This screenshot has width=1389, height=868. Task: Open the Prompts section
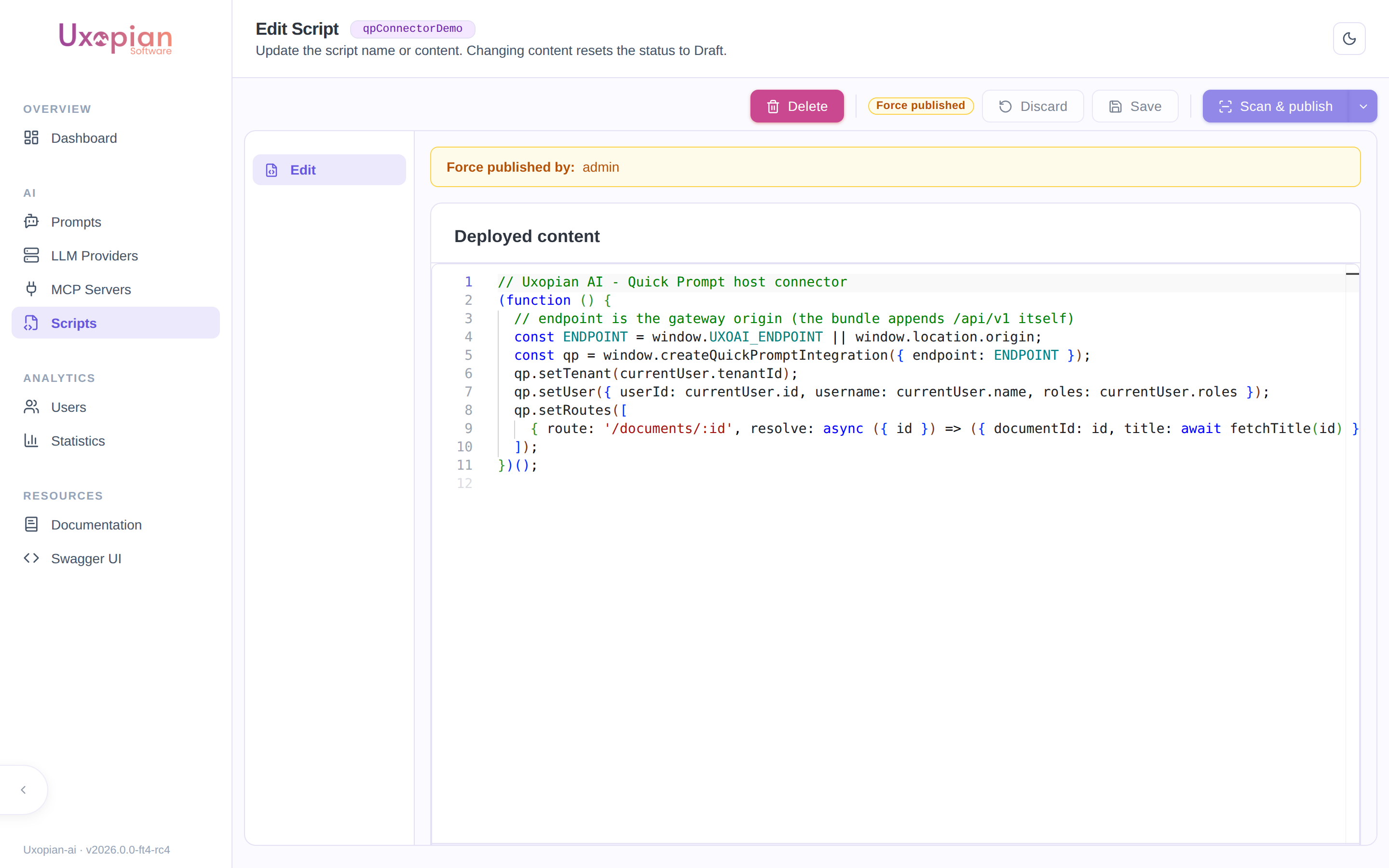point(115,222)
